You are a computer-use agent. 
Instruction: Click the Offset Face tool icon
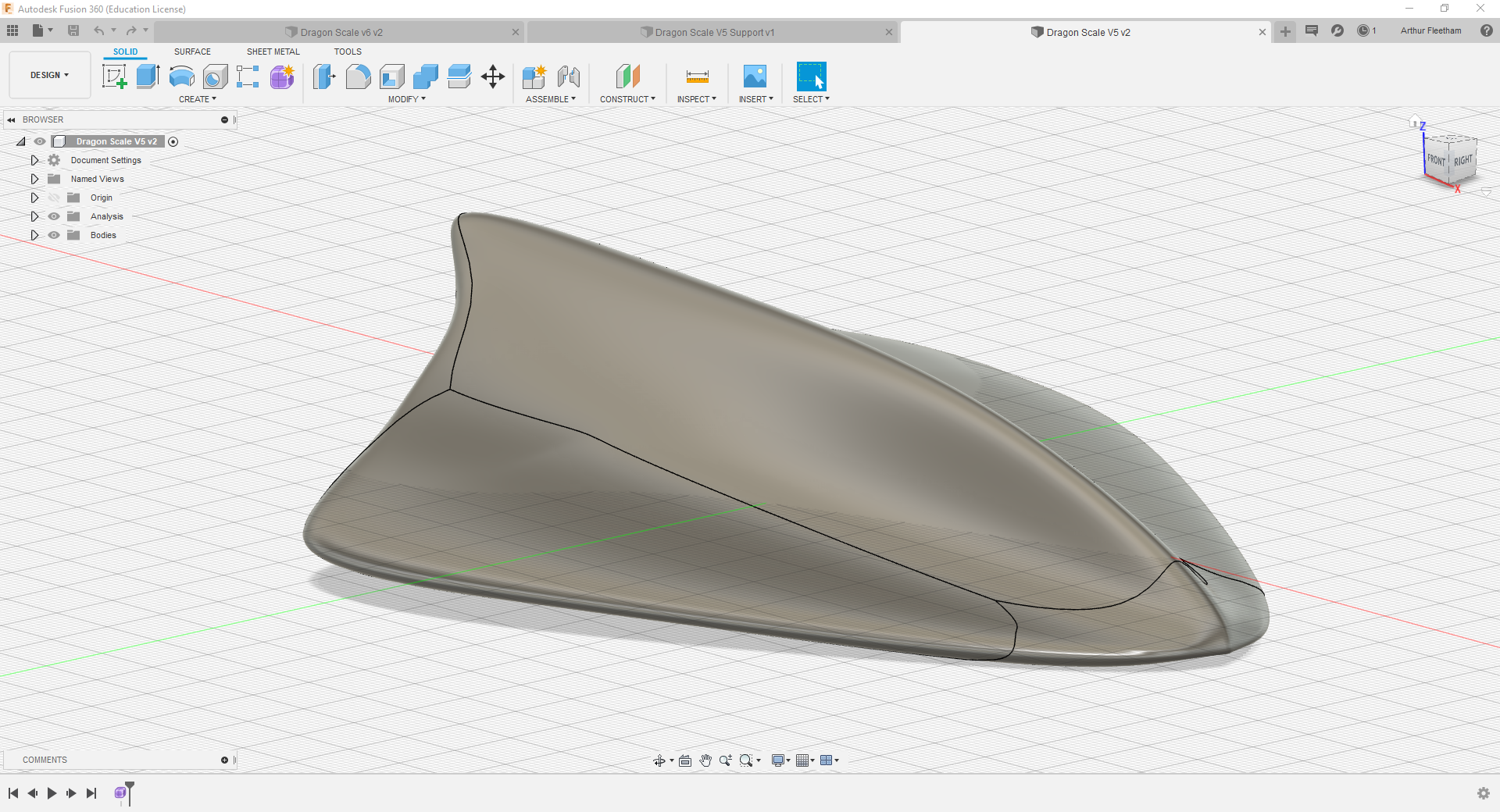tap(459, 77)
